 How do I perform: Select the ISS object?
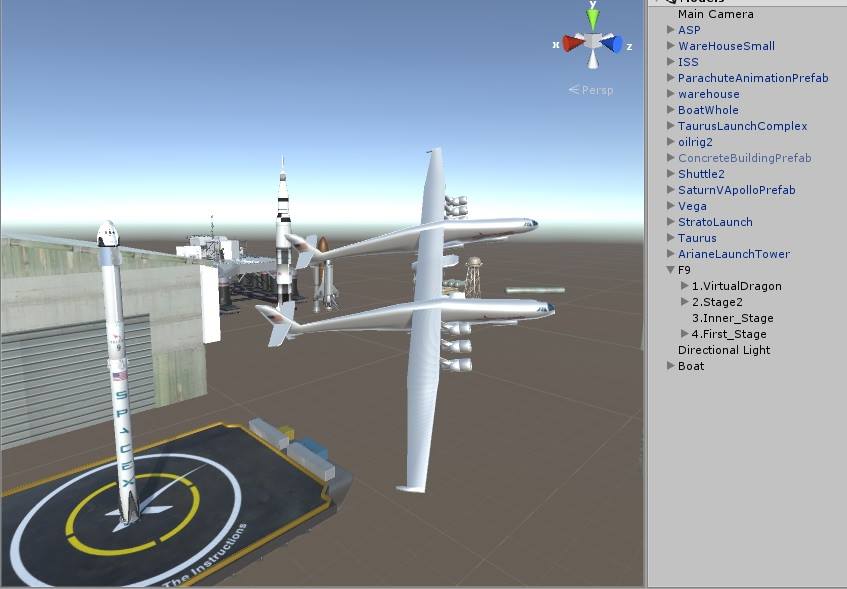click(688, 62)
